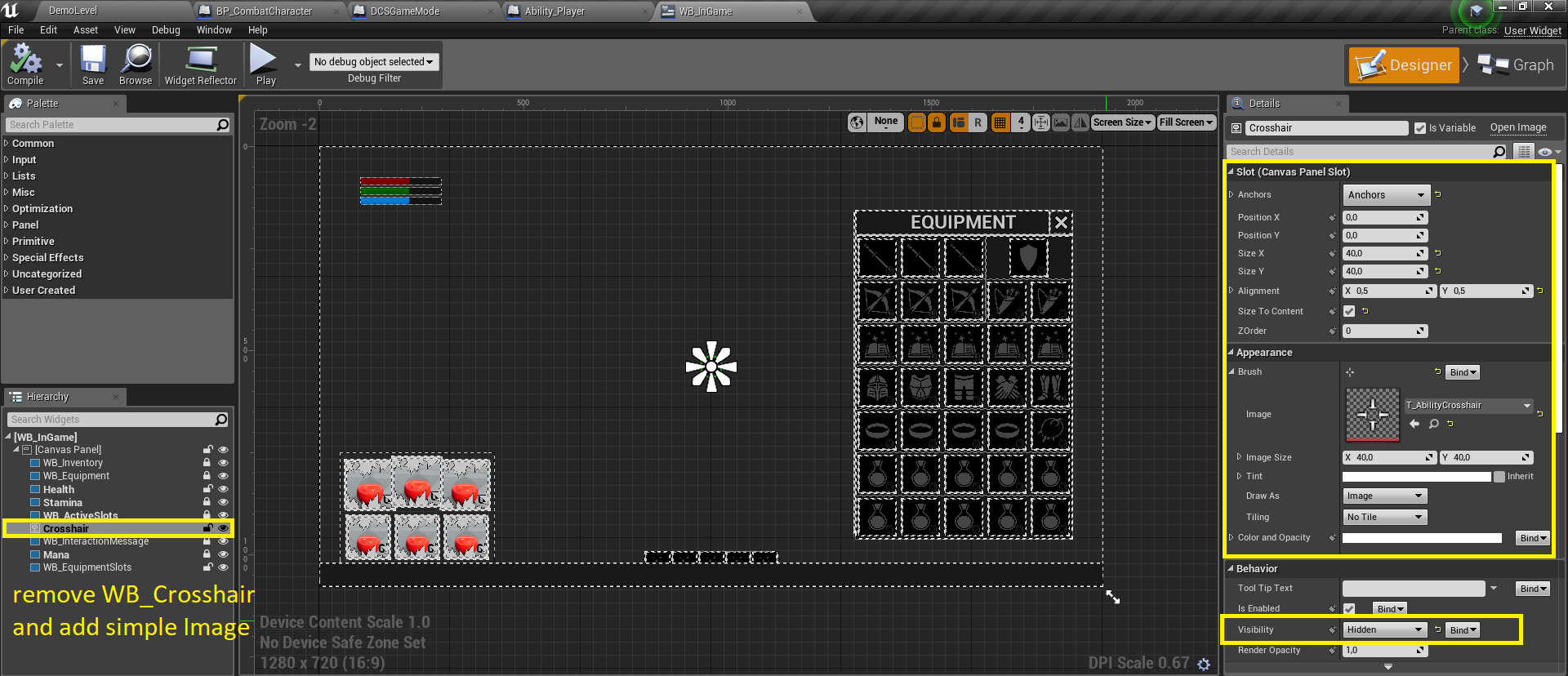Click the Details view options grid icon

tap(1523, 152)
